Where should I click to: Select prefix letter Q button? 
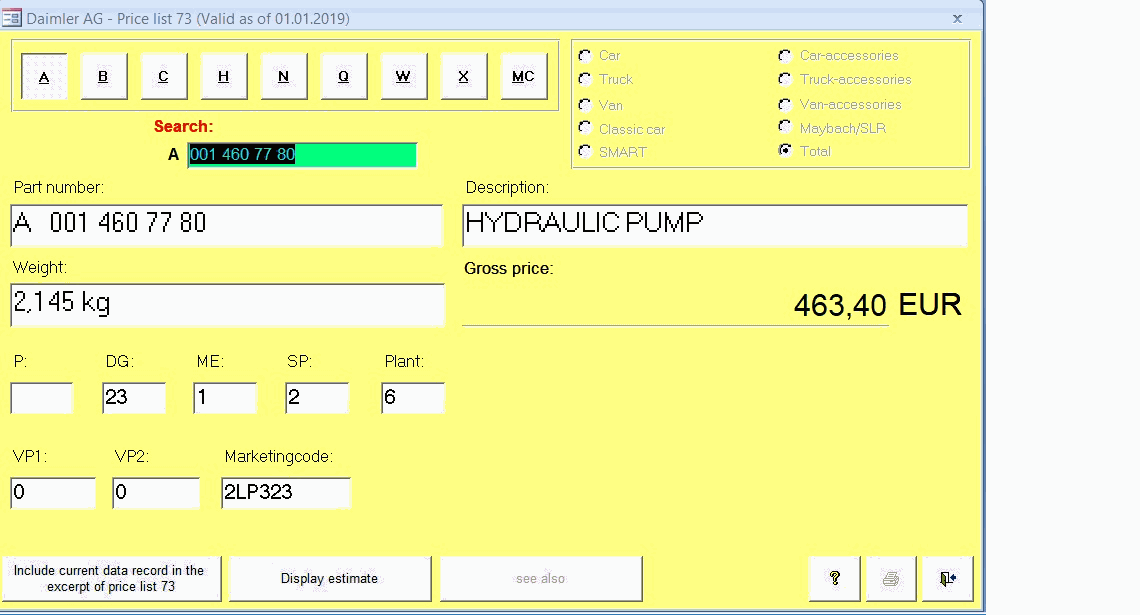pos(344,76)
